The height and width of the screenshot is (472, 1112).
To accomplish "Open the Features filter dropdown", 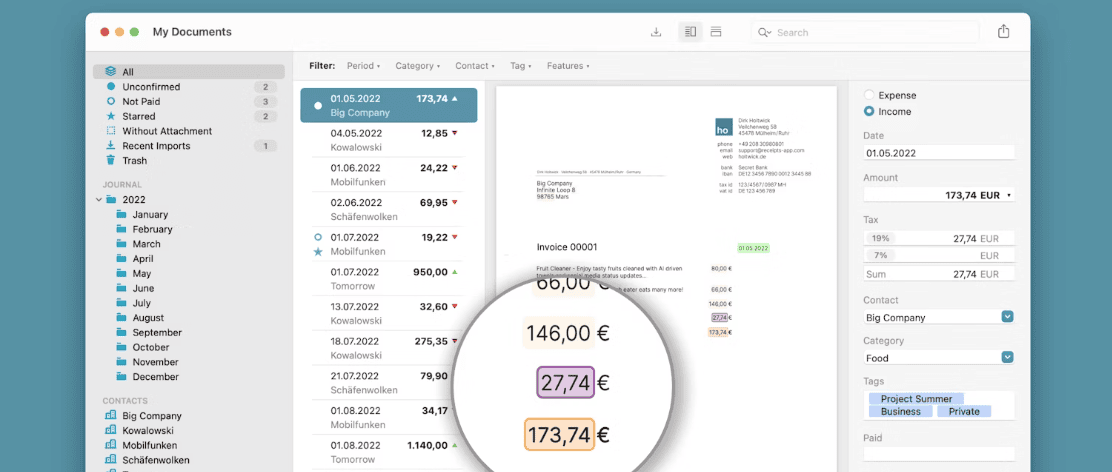I will (x=567, y=66).
